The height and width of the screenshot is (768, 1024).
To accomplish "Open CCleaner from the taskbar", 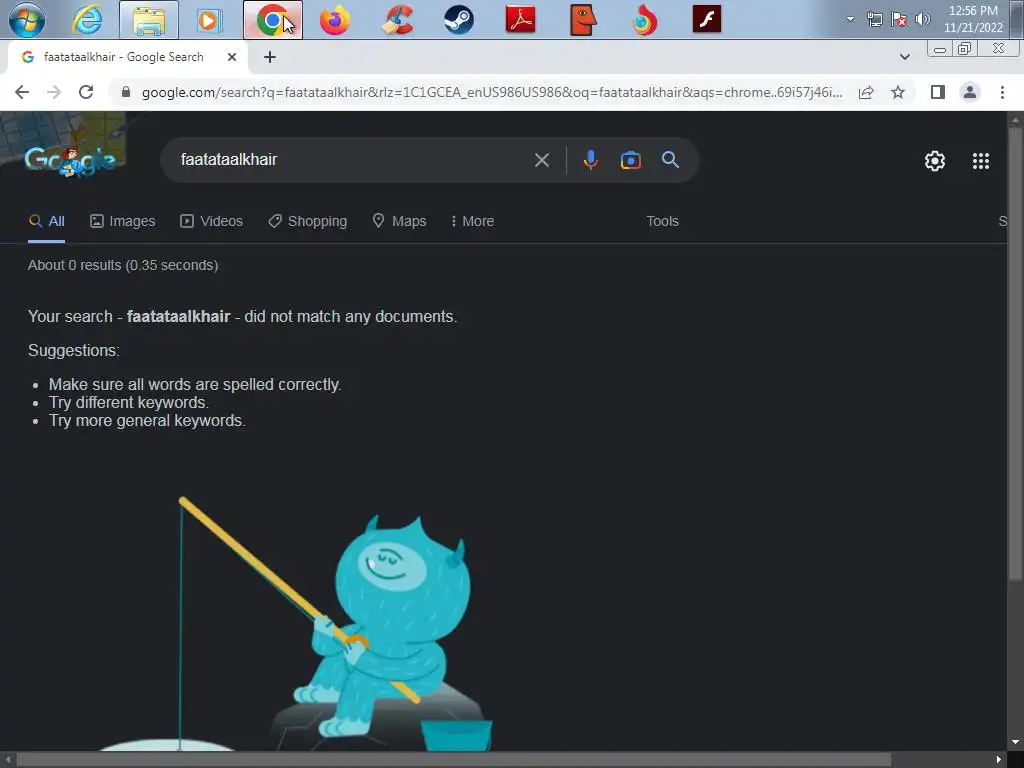I will tap(397, 20).
